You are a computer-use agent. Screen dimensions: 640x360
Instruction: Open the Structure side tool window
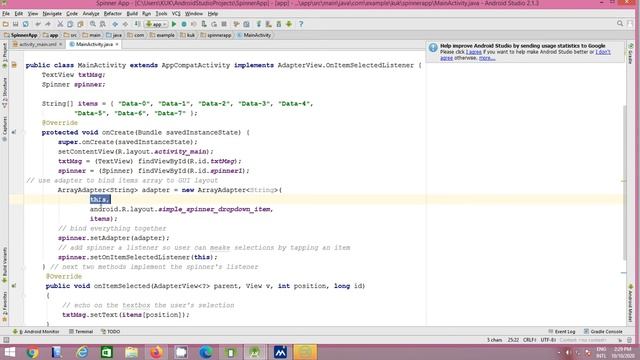pos(4,93)
